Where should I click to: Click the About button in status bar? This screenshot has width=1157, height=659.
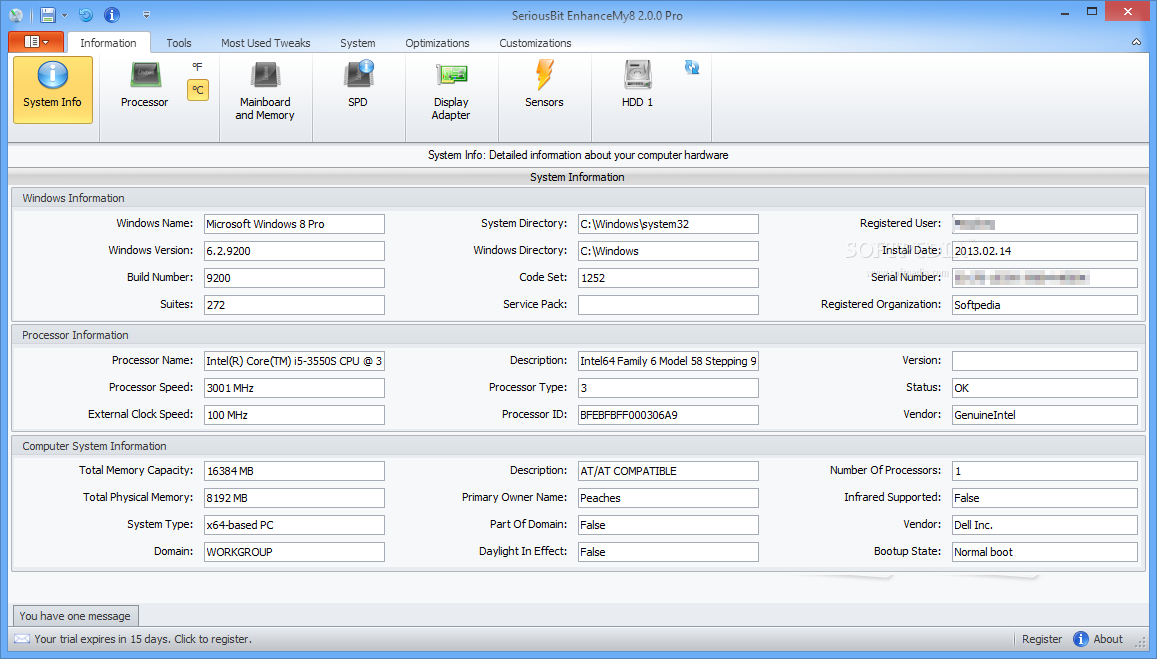(1098, 639)
